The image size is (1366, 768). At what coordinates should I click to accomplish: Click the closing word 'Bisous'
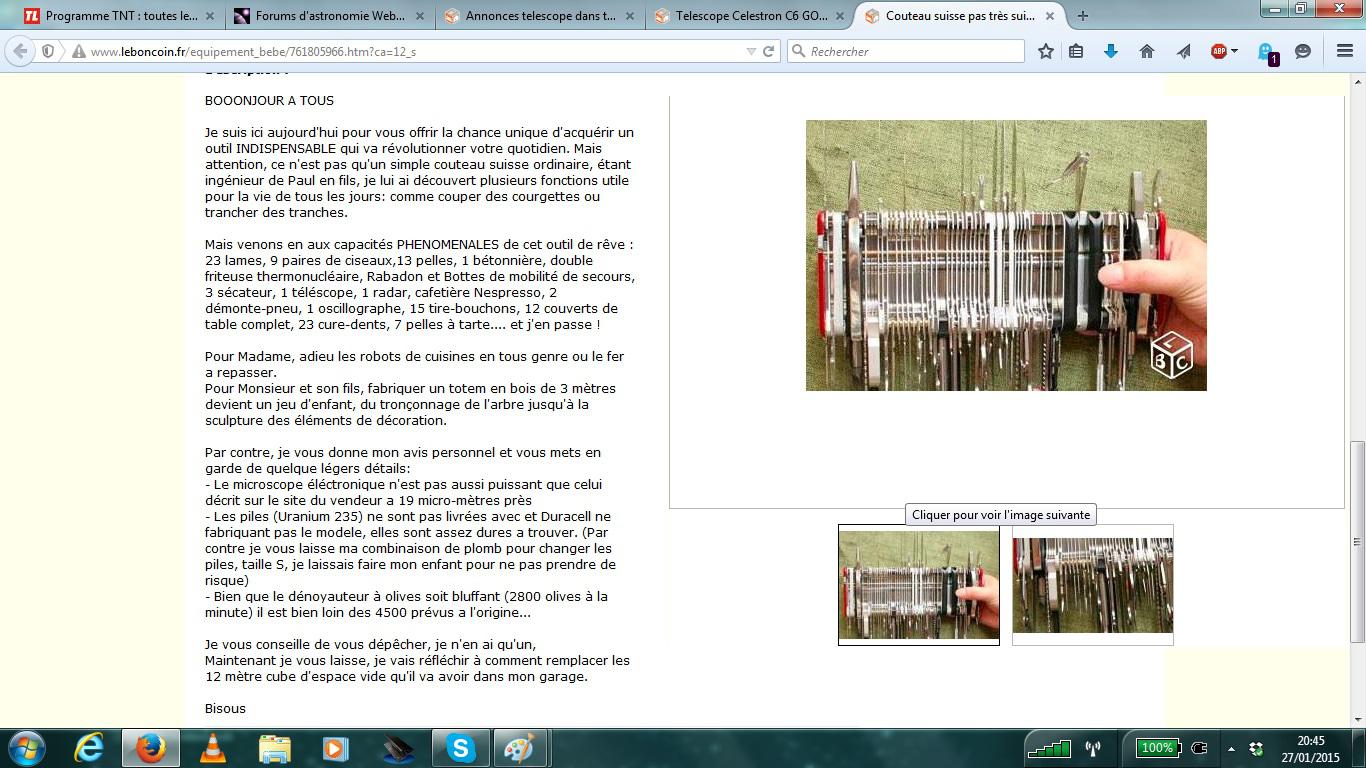click(225, 708)
